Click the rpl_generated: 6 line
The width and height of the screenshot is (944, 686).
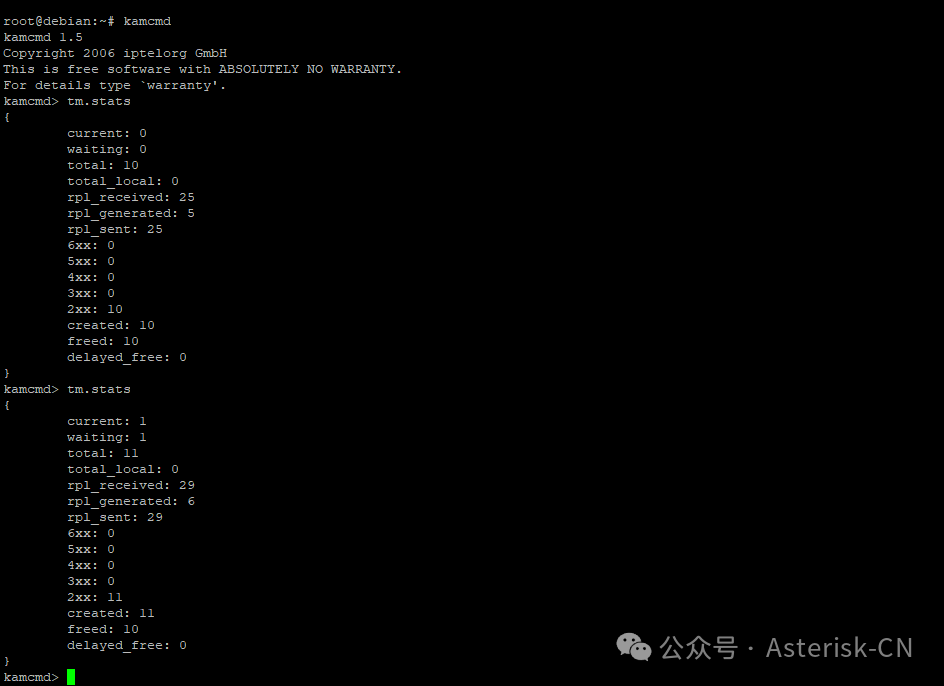coord(131,501)
